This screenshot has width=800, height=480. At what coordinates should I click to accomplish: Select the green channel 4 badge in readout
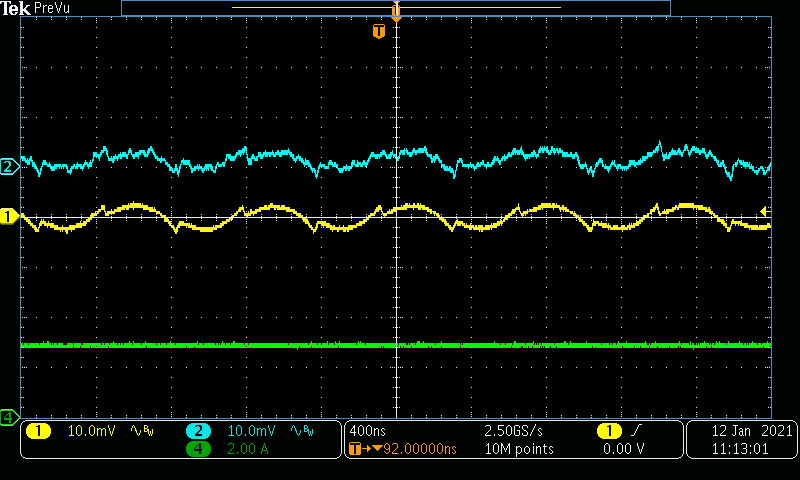198,449
